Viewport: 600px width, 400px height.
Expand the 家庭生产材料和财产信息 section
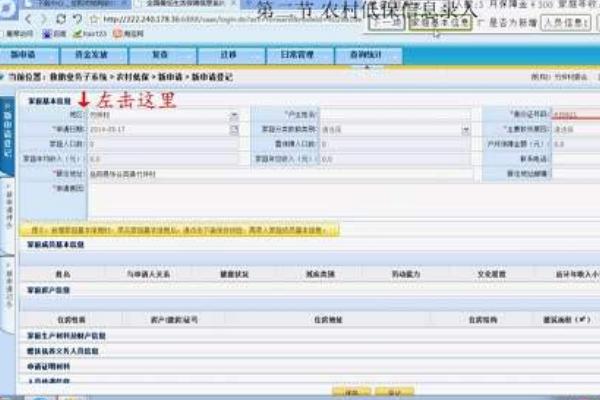pyautogui.click(x=66, y=336)
